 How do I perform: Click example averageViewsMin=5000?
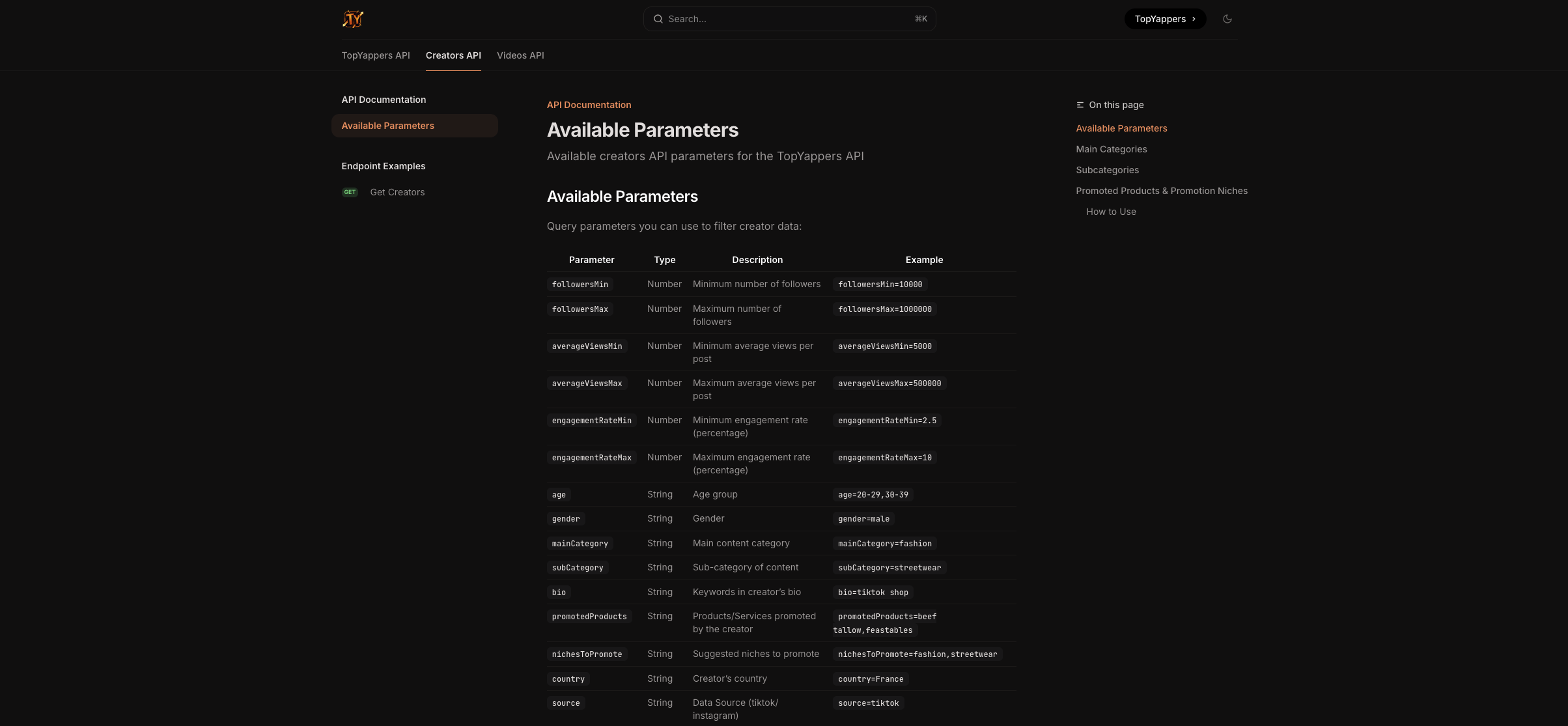(885, 346)
